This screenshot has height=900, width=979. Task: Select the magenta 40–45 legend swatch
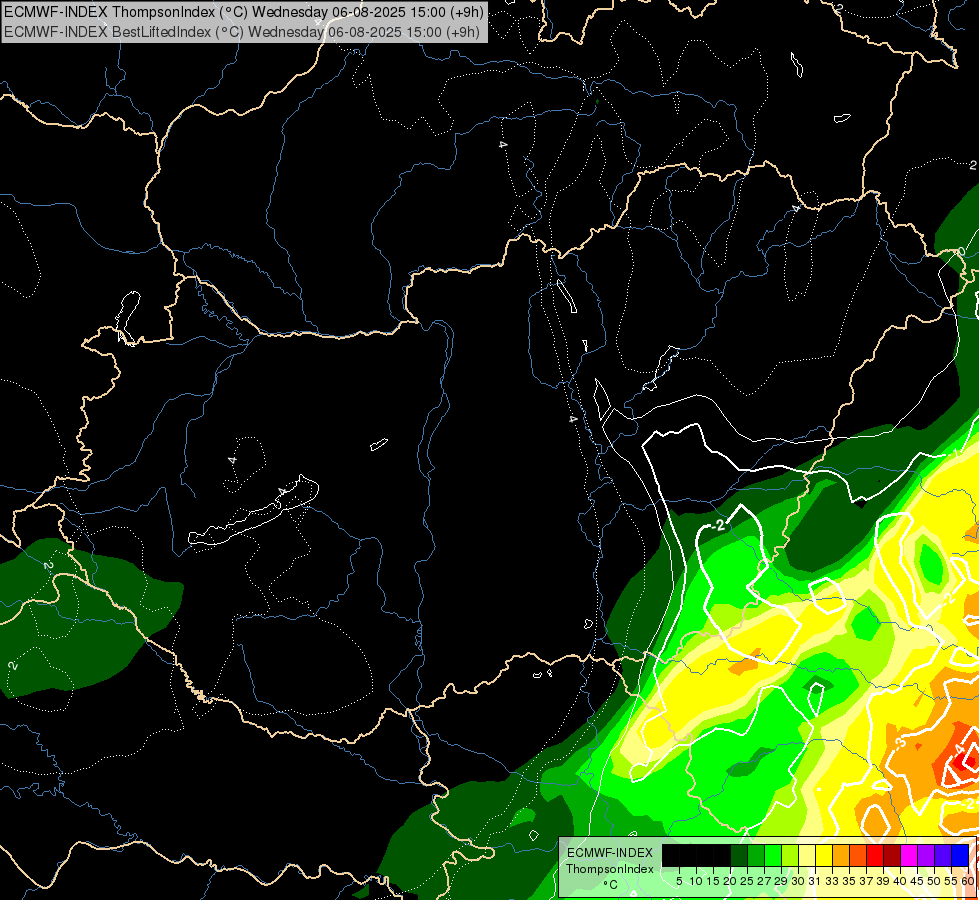click(x=909, y=855)
